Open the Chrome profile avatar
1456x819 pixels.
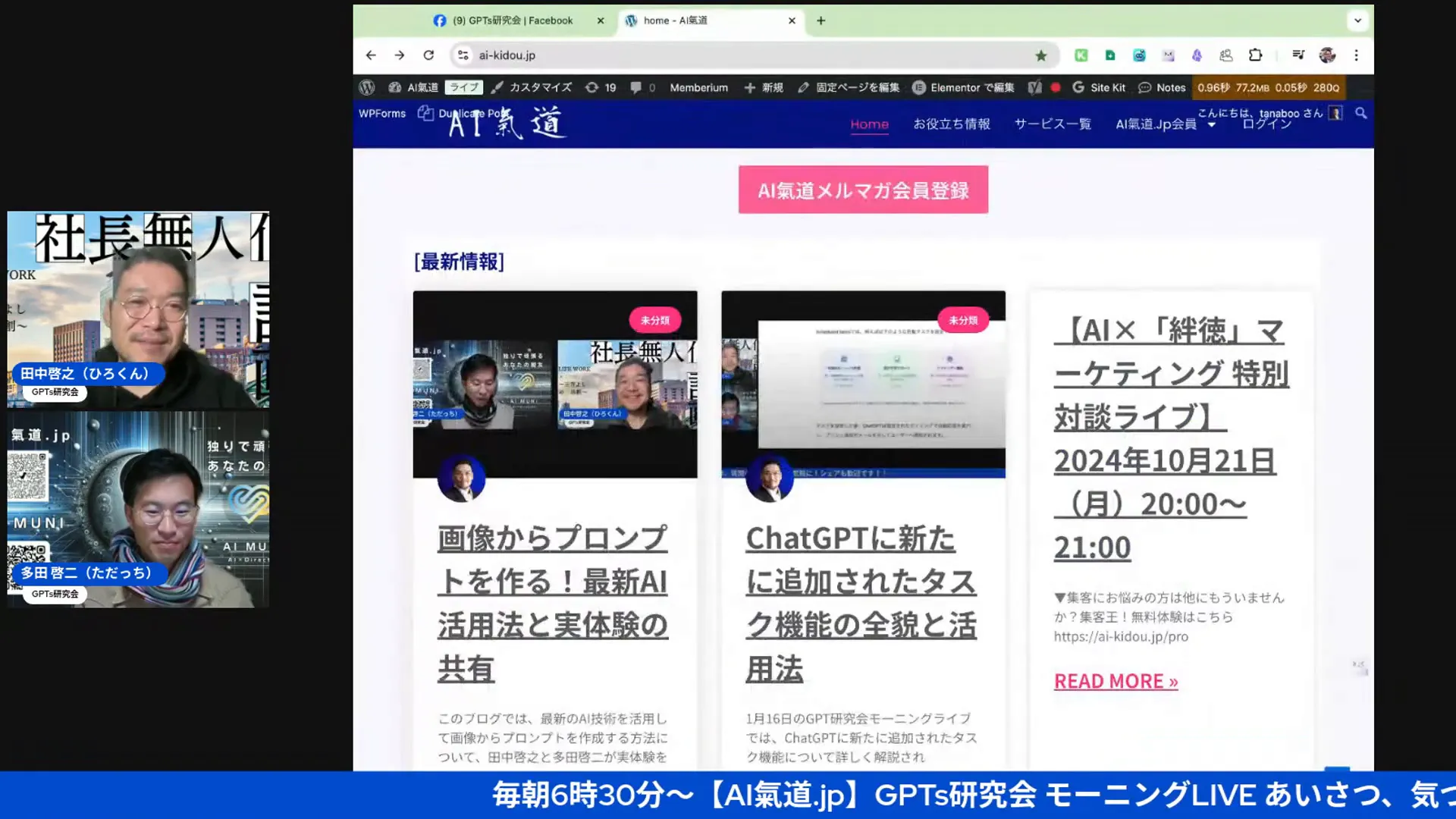coord(1327,55)
